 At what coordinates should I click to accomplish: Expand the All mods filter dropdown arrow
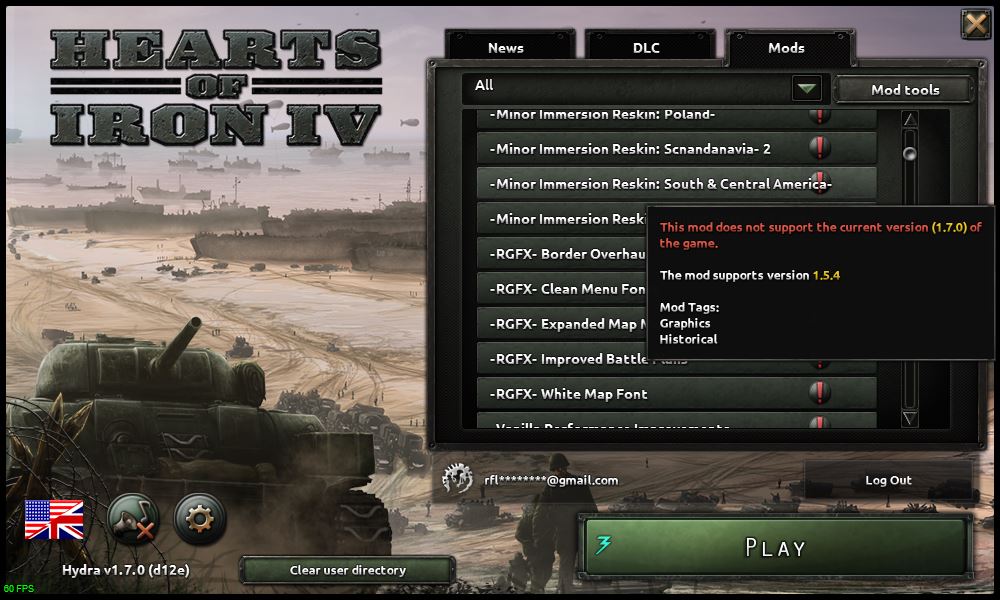click(807, 88)
